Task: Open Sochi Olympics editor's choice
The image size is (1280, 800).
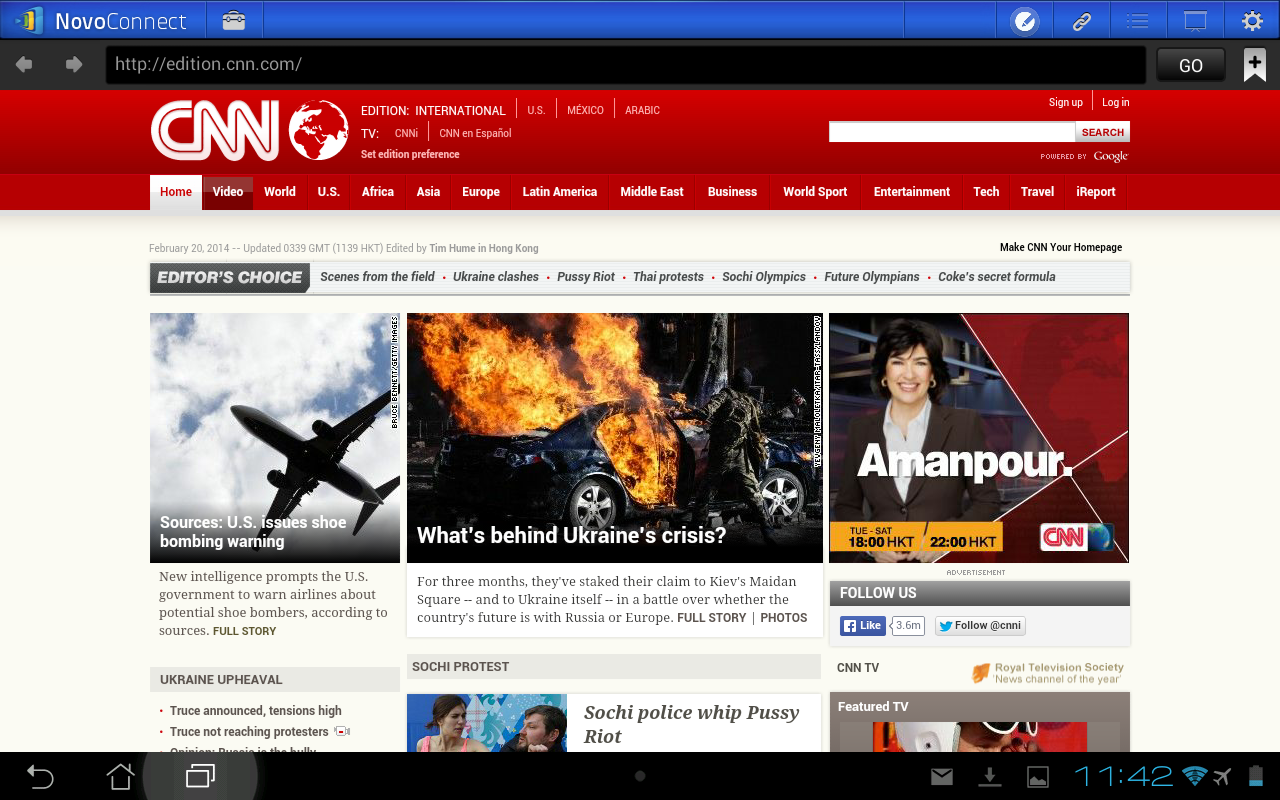Action: [764, 277]
